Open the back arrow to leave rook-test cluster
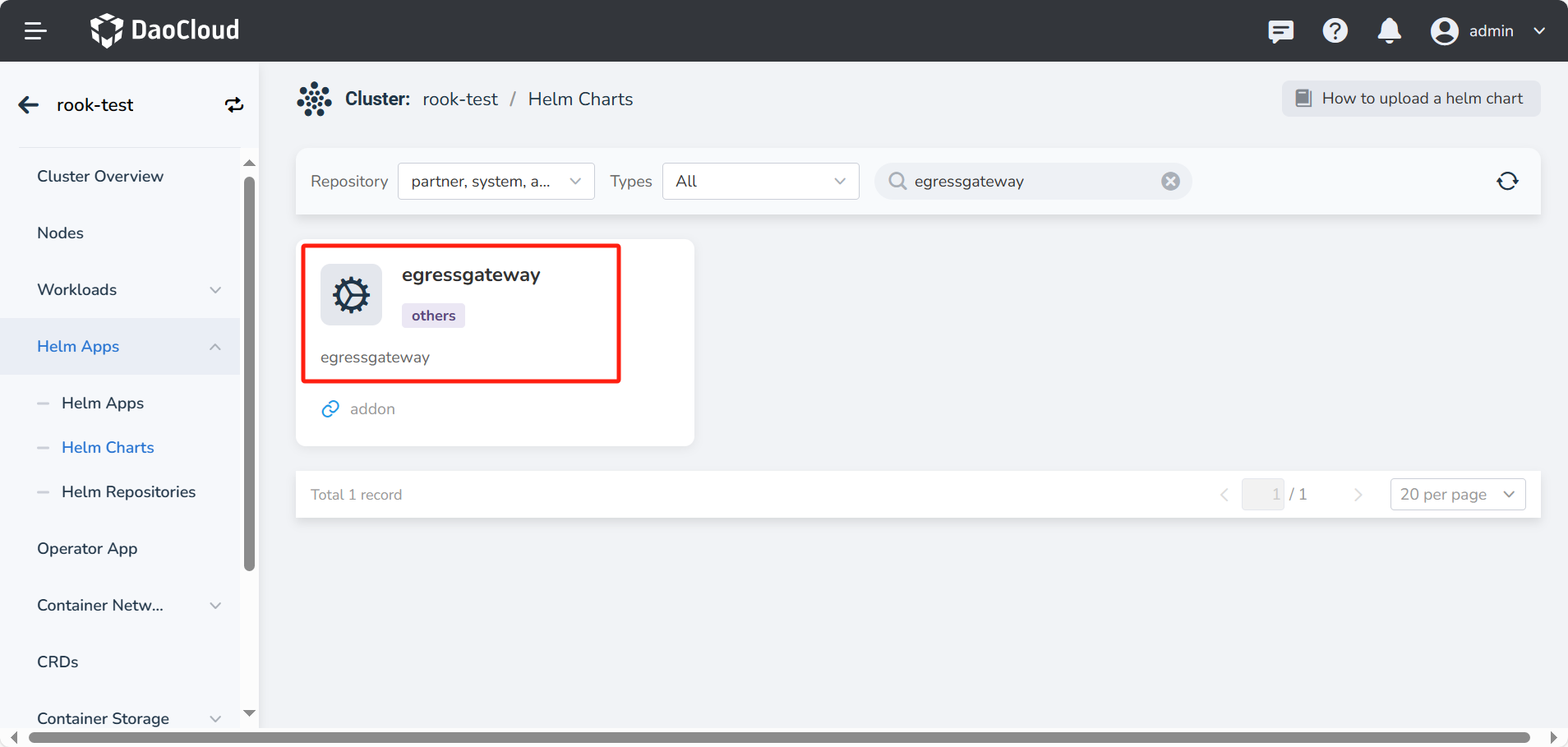The width and height of the screenshot is (1568, 747). [27, 104]
